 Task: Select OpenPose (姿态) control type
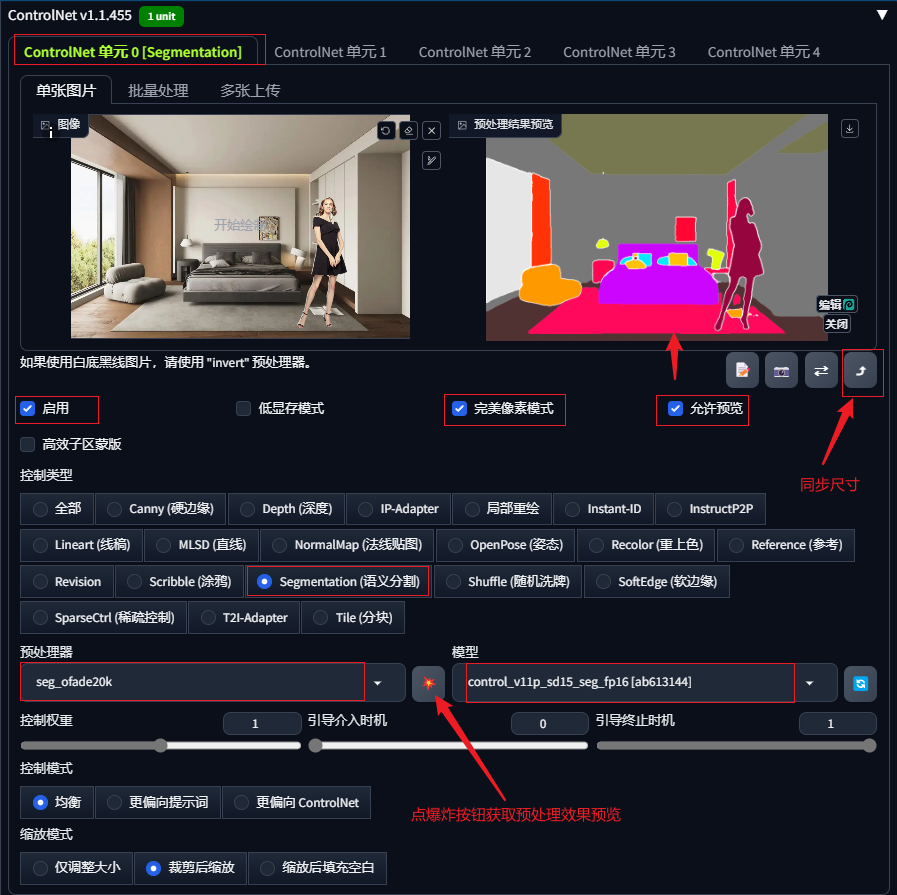(506, 545)
